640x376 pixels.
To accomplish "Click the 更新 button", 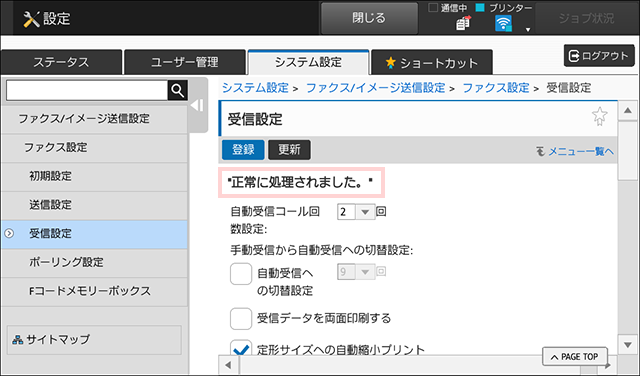I will pyautogui.click(x=289, y=150).
